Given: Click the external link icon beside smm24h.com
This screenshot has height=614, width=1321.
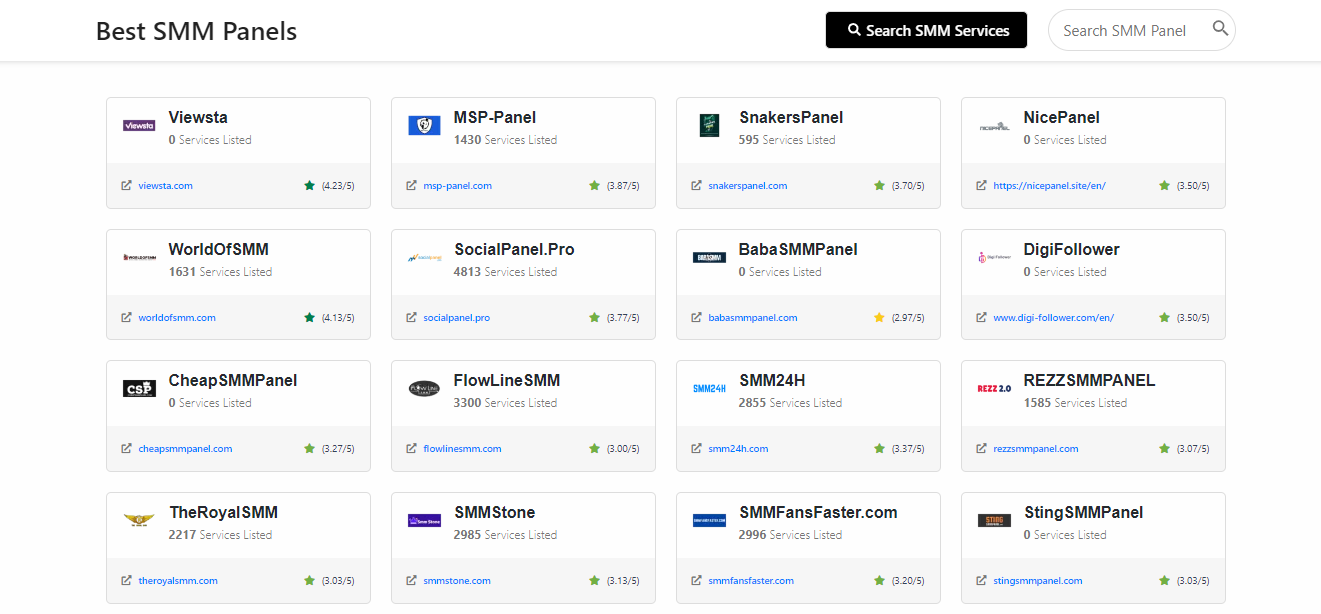Looking at the screenshot, I should pos(695,448).
